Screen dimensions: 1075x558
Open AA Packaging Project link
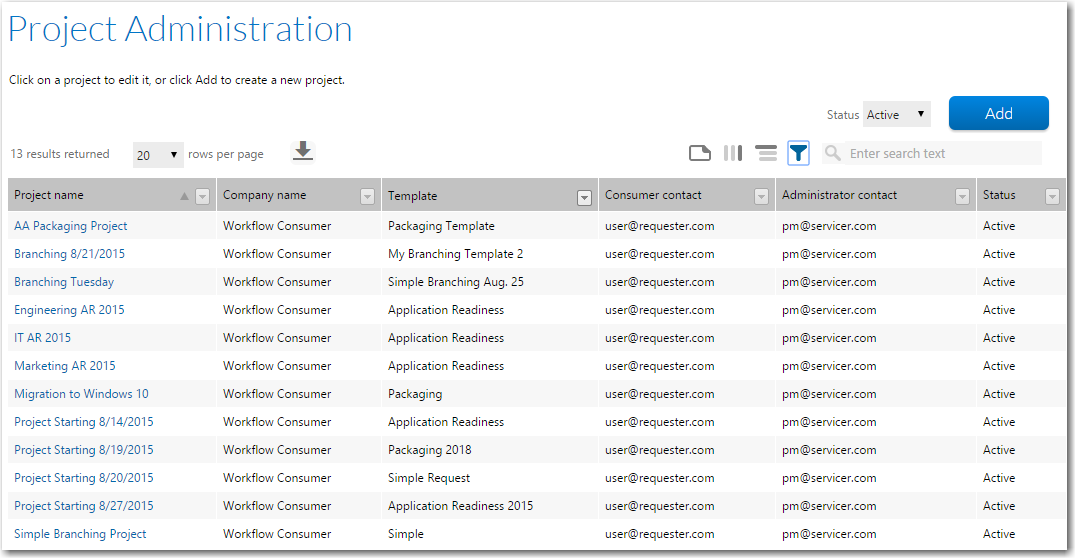[71, 226]
